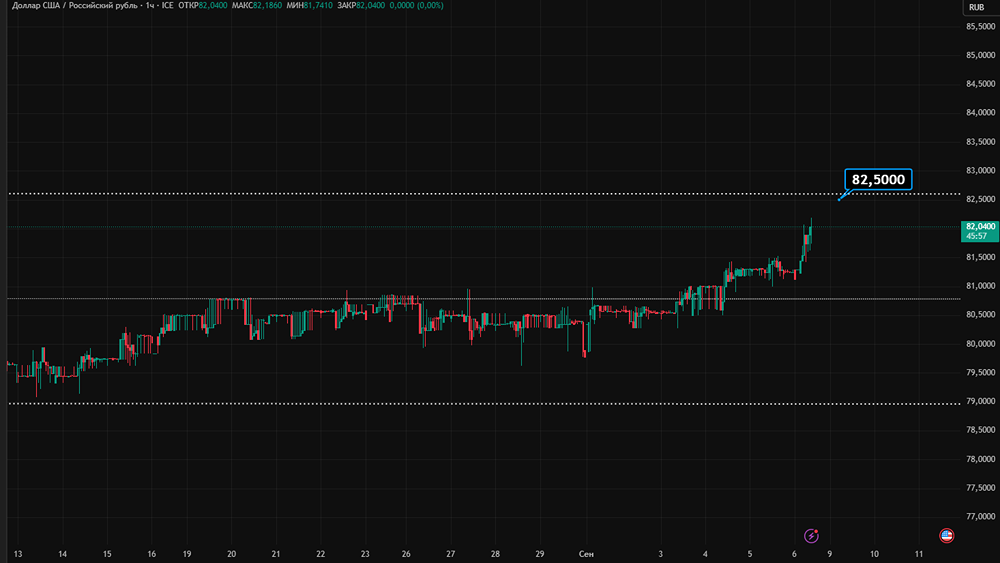Click date 5 on the time axis

click(x=750, y=554)
